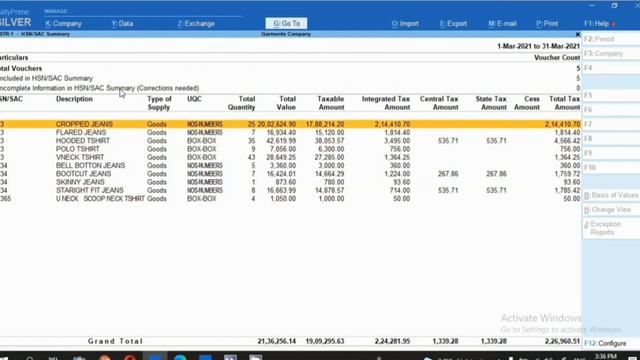This screenshot has height=360, width=640.
Task: Select the HOODED TSHIRT row
Action: pos(290,141)
